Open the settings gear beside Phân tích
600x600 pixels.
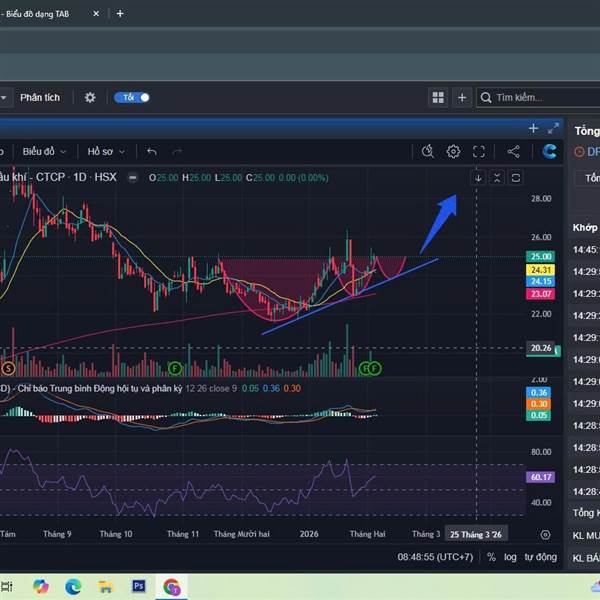(90, 97)
